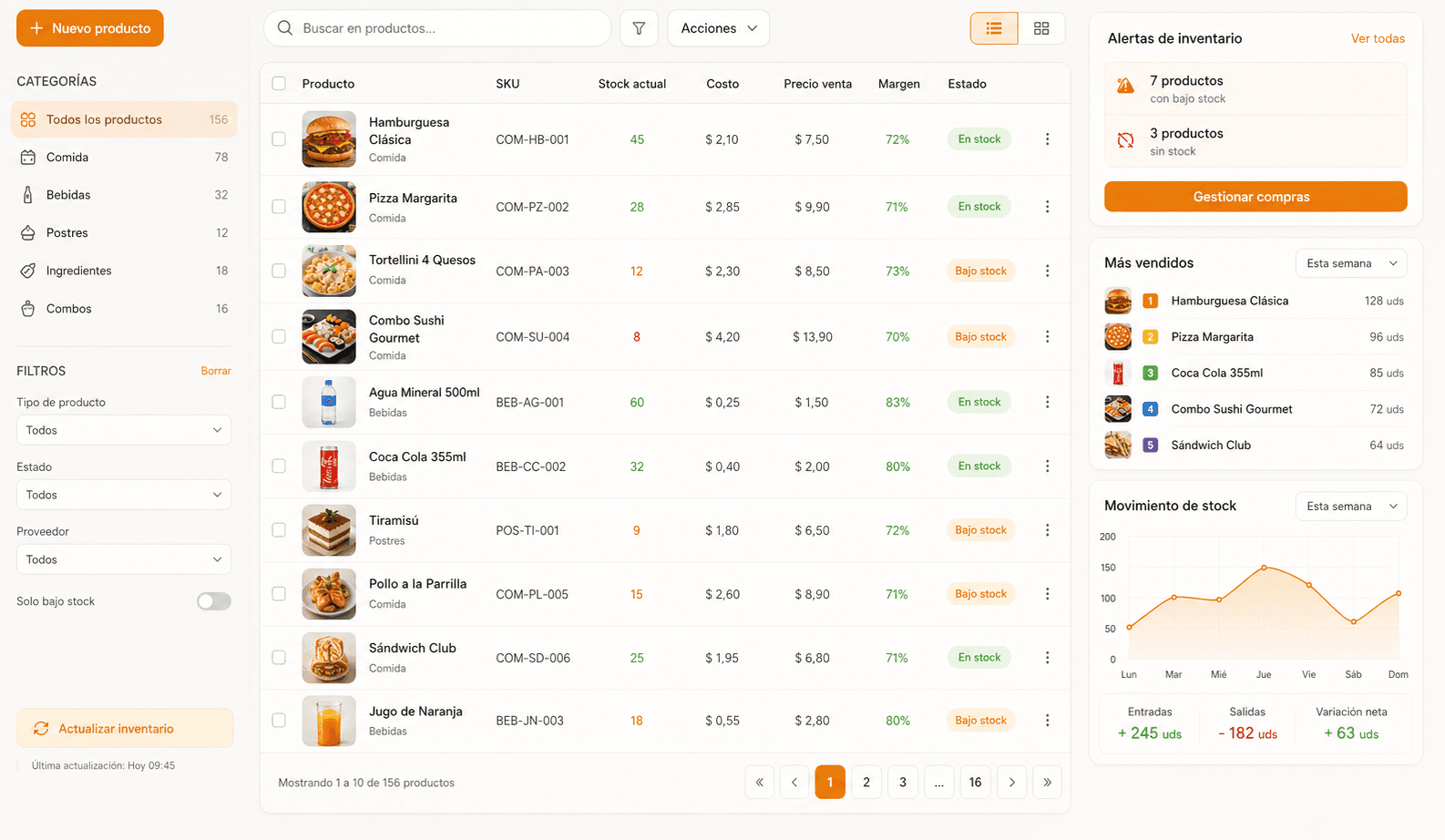Image resolution: width=1445 pixels, height=840 pixels.
Task: Sort by the Margen column header
Action: click(898, 84)
